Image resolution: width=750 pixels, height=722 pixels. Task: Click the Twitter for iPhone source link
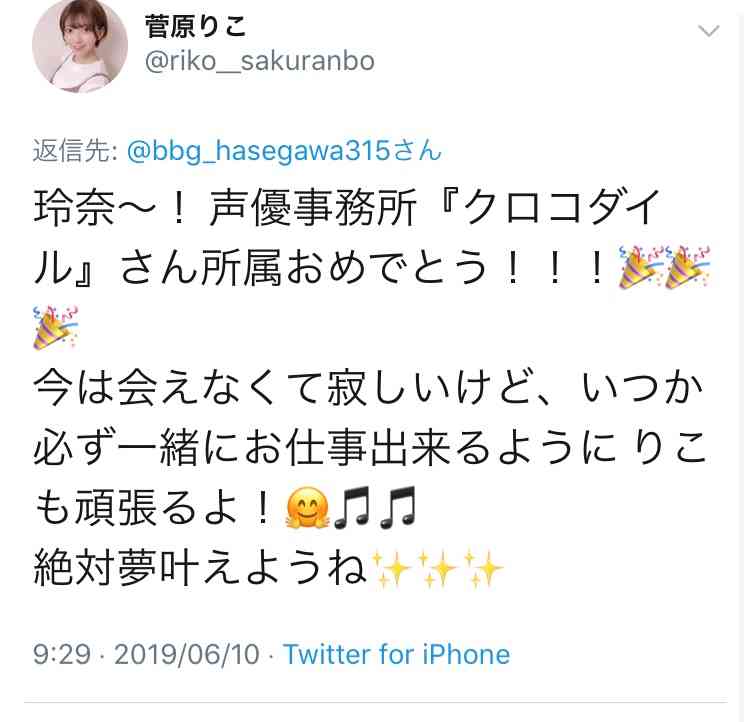[x=397, y=654]
